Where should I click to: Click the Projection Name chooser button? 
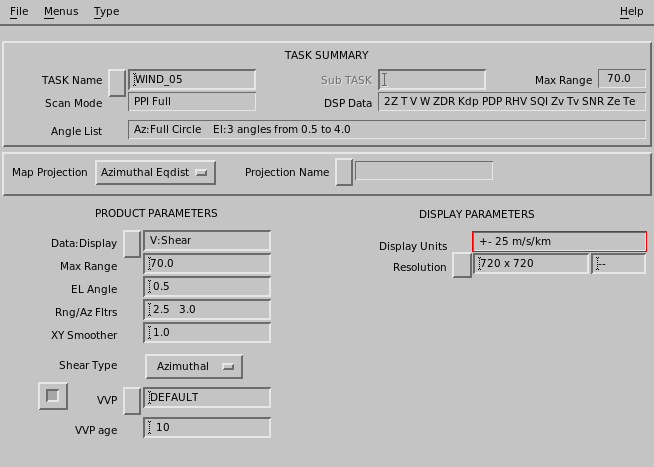click(x=345, y=172)
